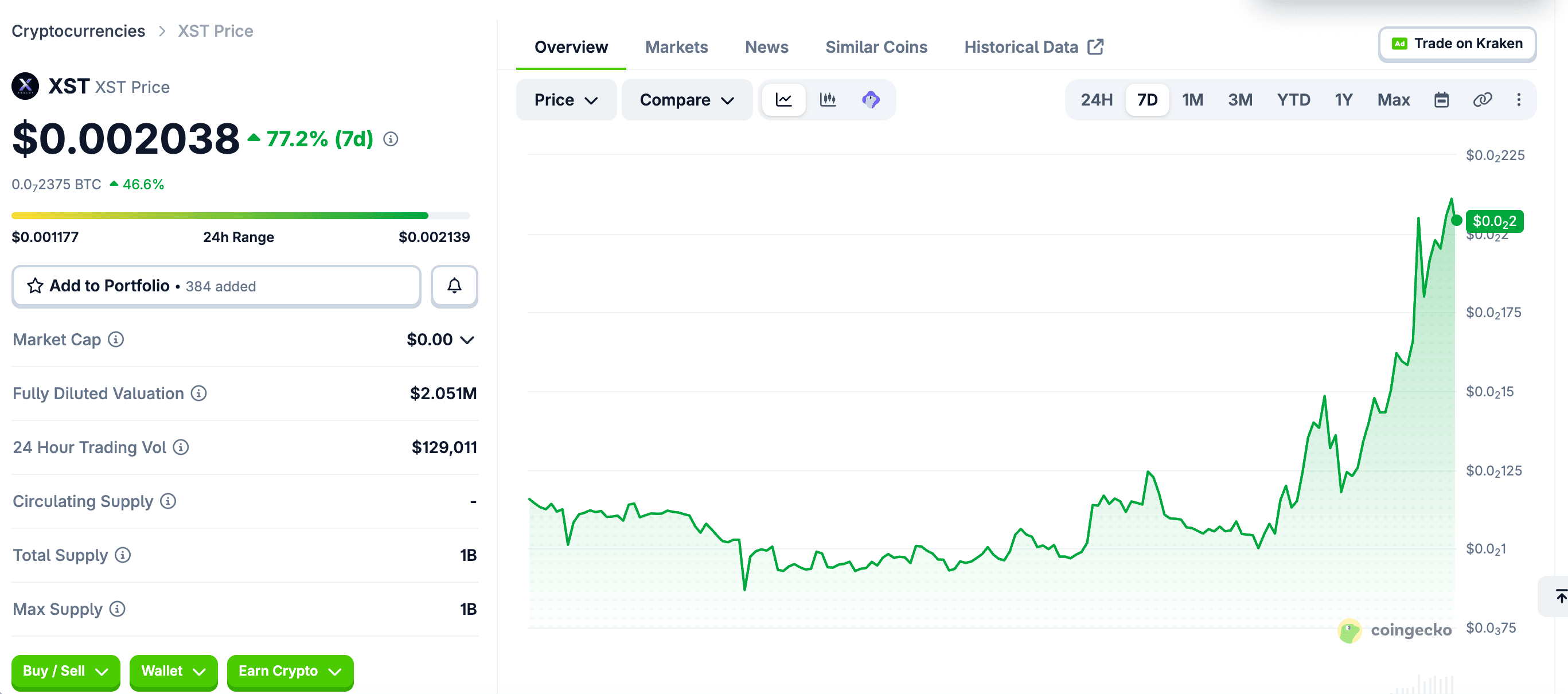Switch to the News tab
The height and width of the screenshot is (694, 1568).
click(x=766, y=48)
